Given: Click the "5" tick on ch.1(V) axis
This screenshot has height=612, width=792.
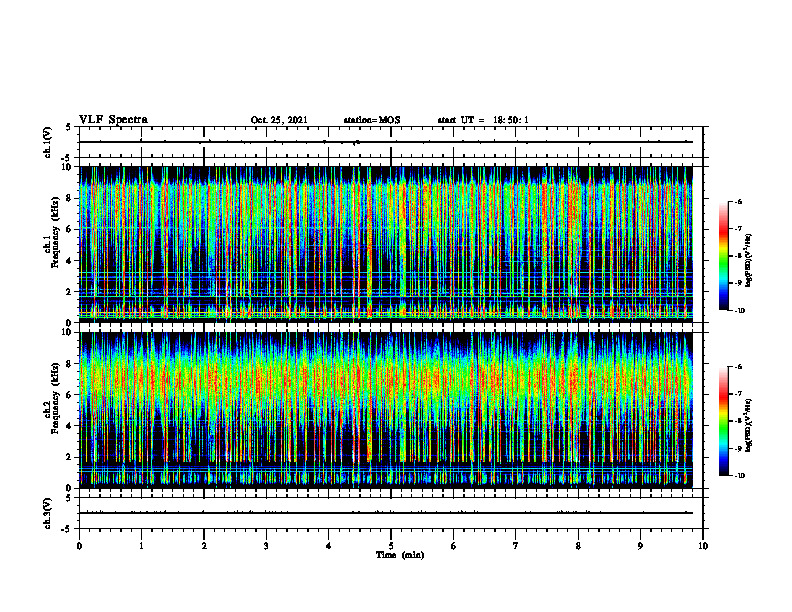Looking at the screenshot, I should click(x=70, y=127).
